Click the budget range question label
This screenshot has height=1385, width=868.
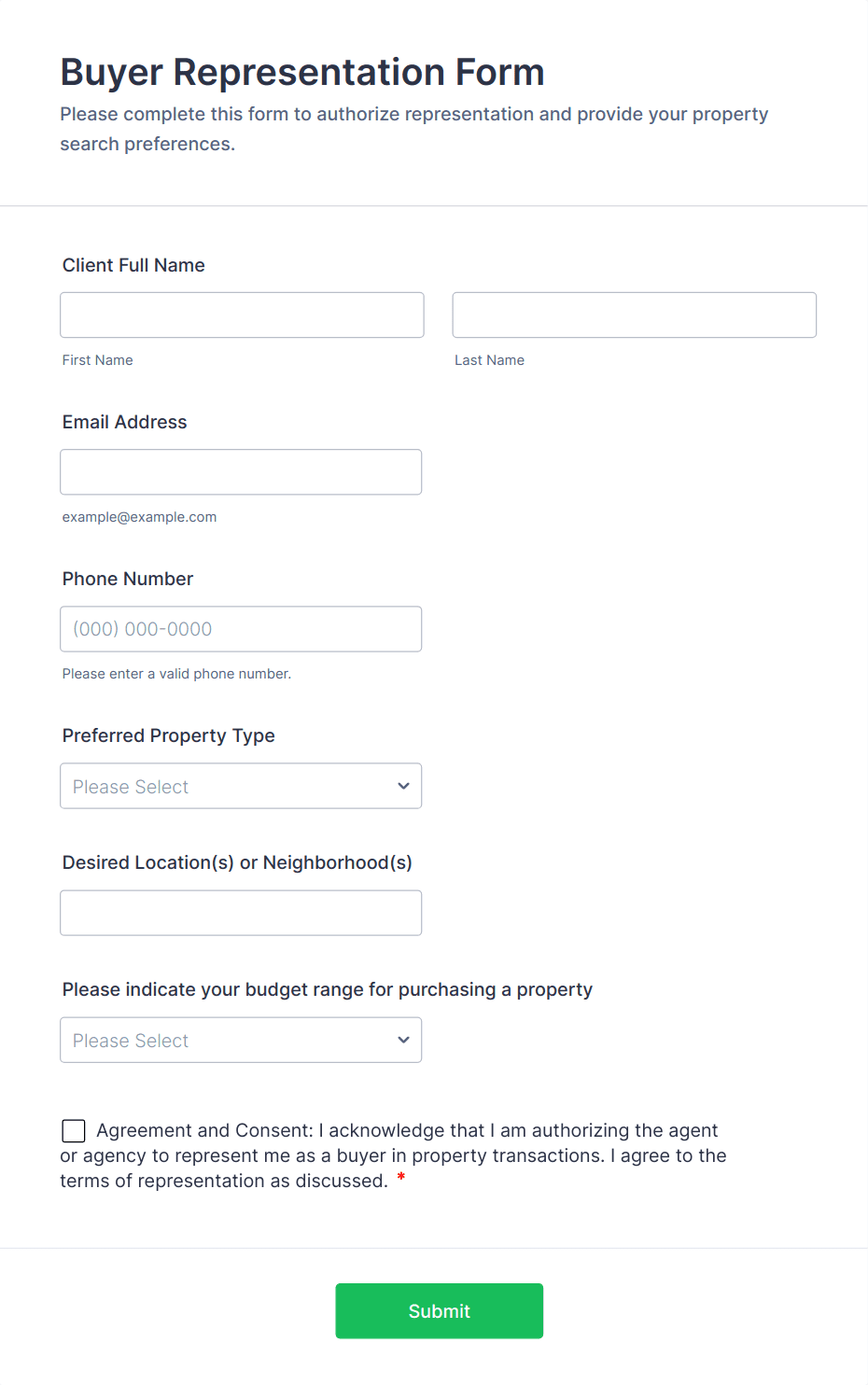(x=328, y=989)
